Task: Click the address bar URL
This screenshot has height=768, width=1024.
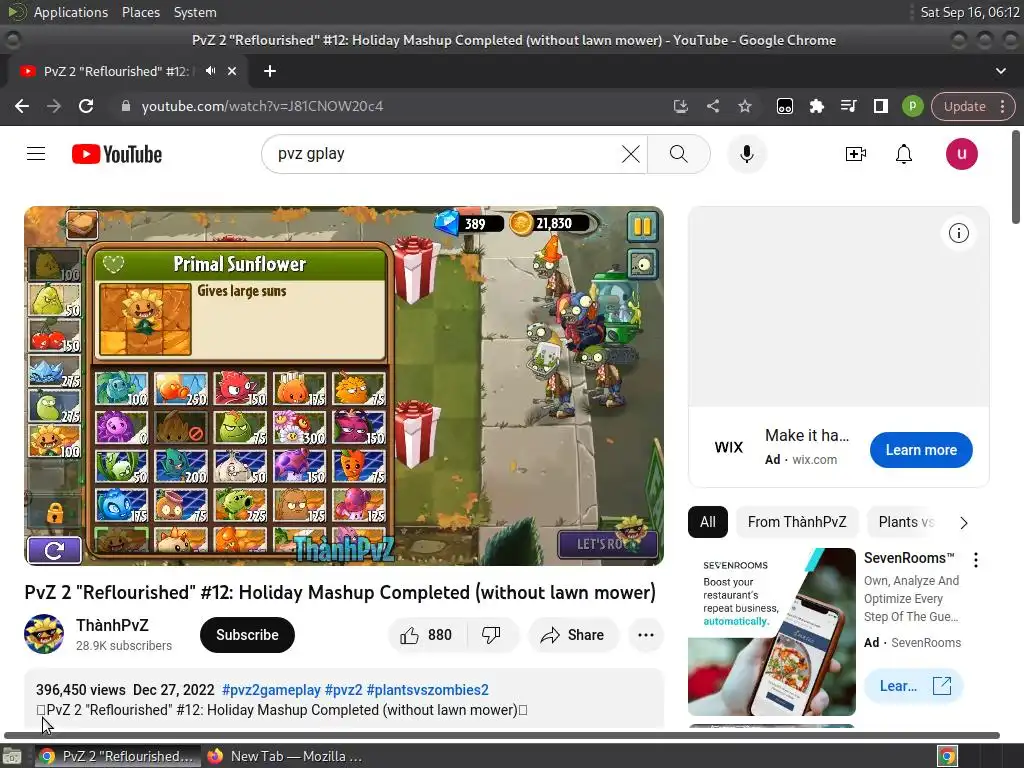Action: coord(262,106)
